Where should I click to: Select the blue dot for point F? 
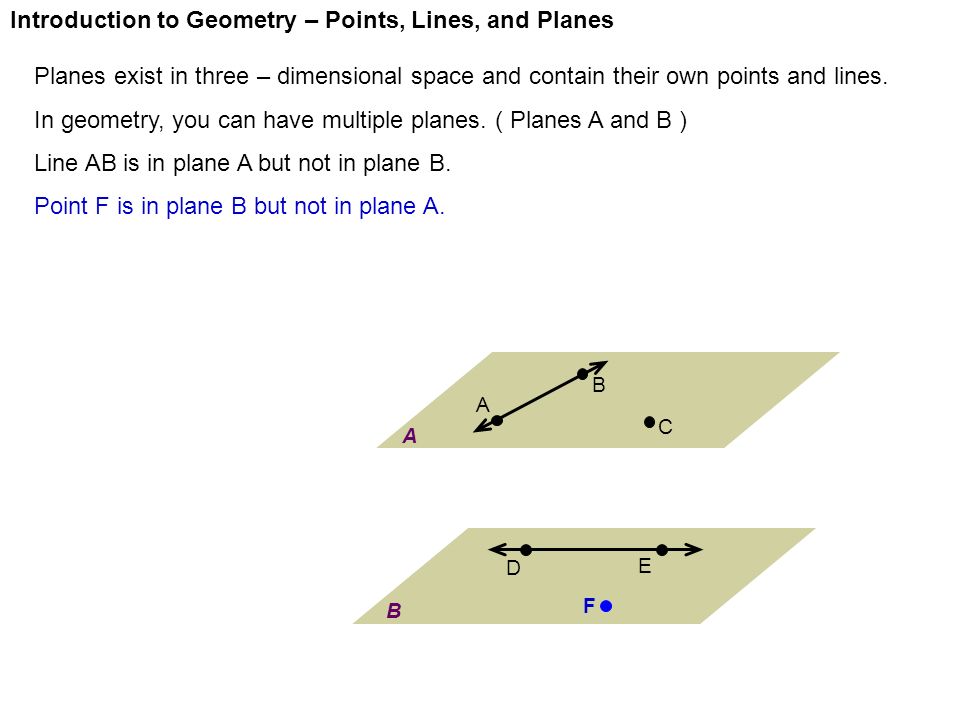tap(606, 606)
